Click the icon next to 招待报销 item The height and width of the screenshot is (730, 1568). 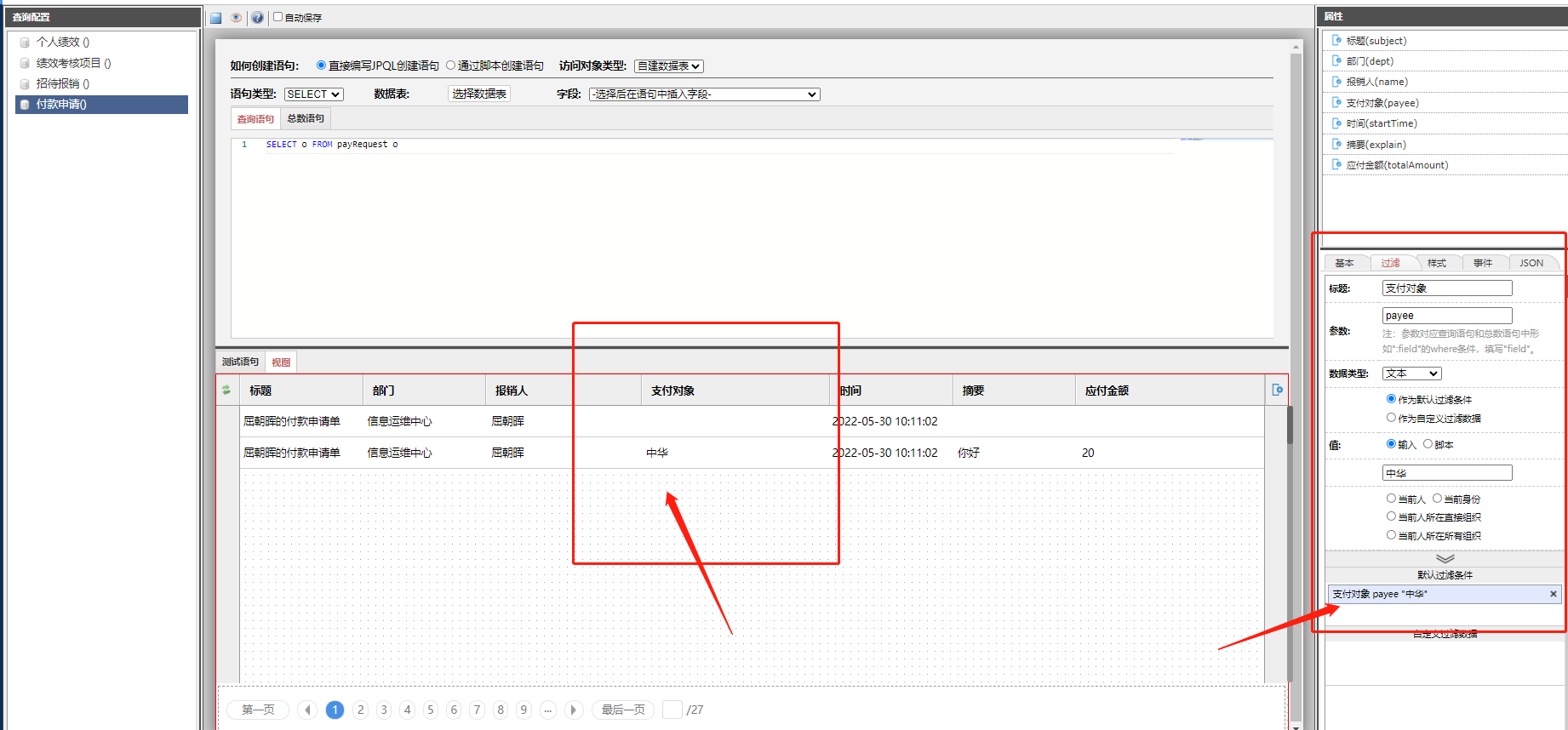[25, 84]
